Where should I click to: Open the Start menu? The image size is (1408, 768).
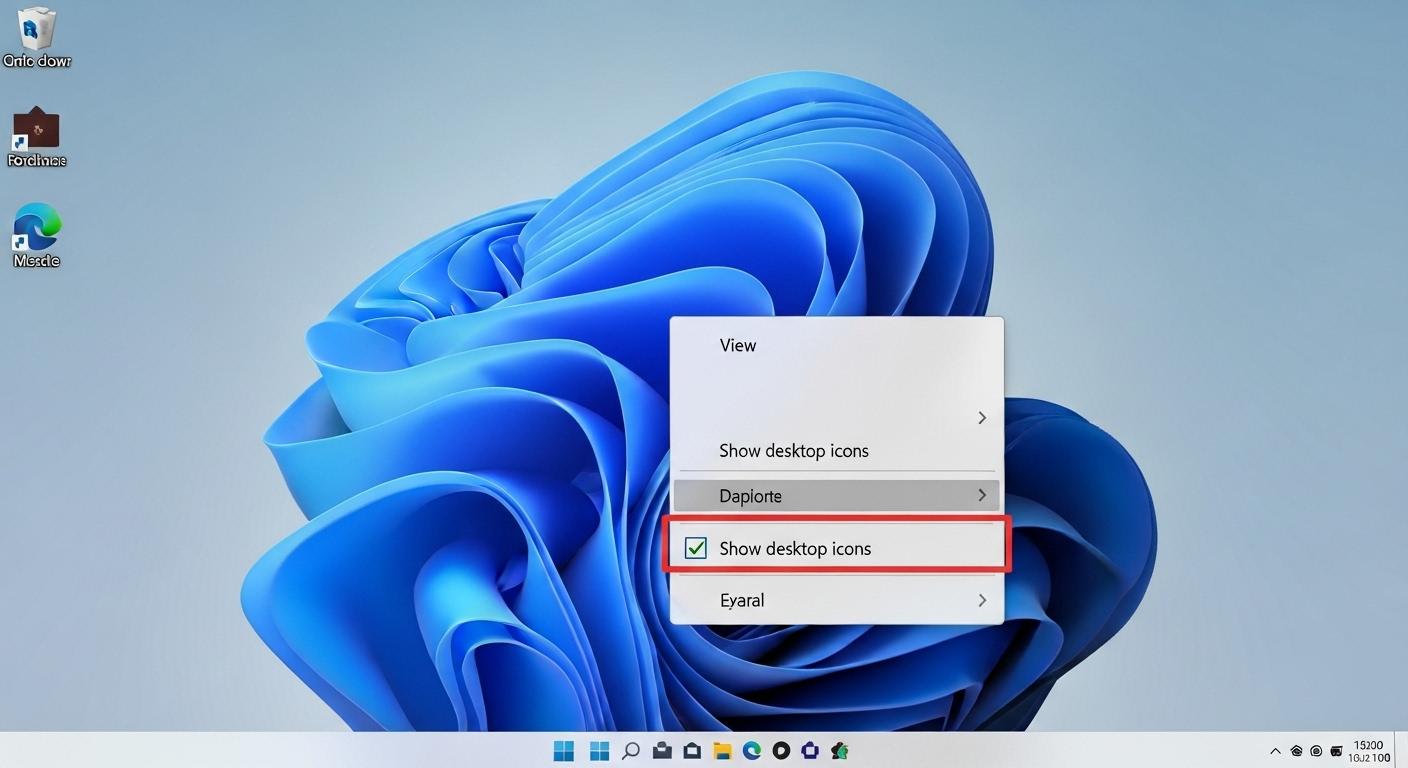coord(564,750)
